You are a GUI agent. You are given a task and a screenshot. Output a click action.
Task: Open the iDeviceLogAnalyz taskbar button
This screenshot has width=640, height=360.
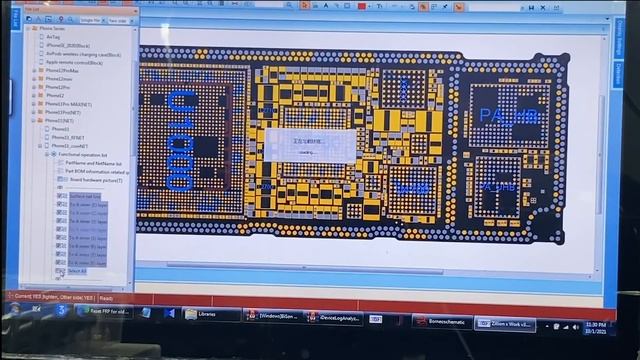[334, 318]
